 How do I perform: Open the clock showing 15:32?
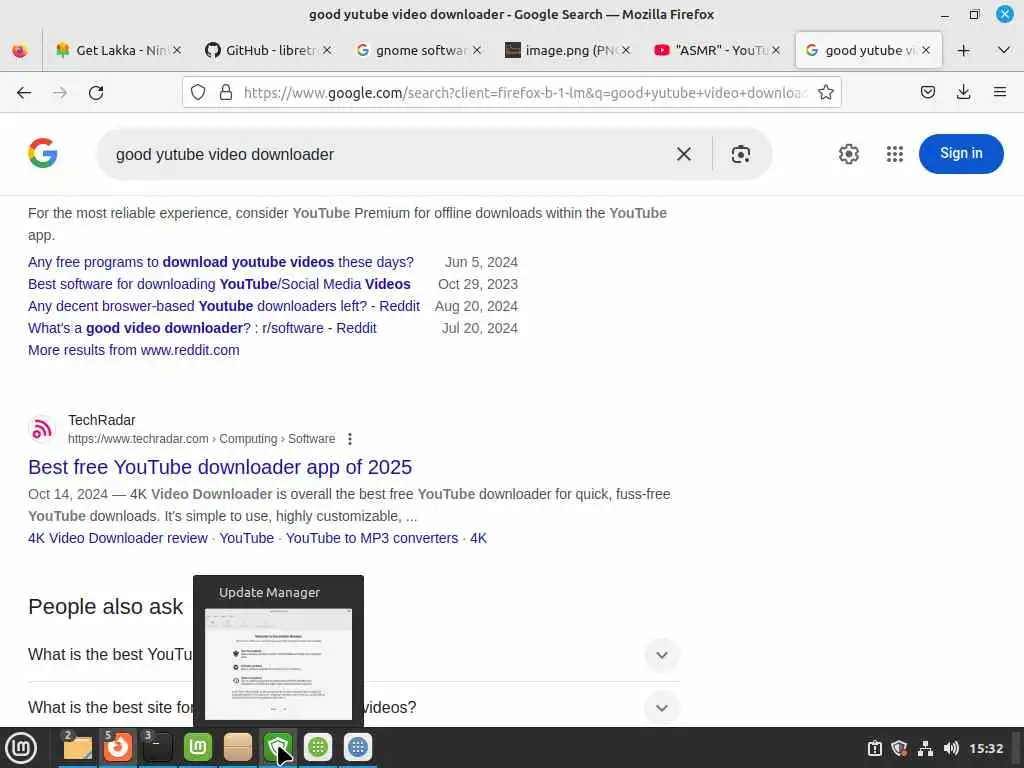tap(986, 748)
